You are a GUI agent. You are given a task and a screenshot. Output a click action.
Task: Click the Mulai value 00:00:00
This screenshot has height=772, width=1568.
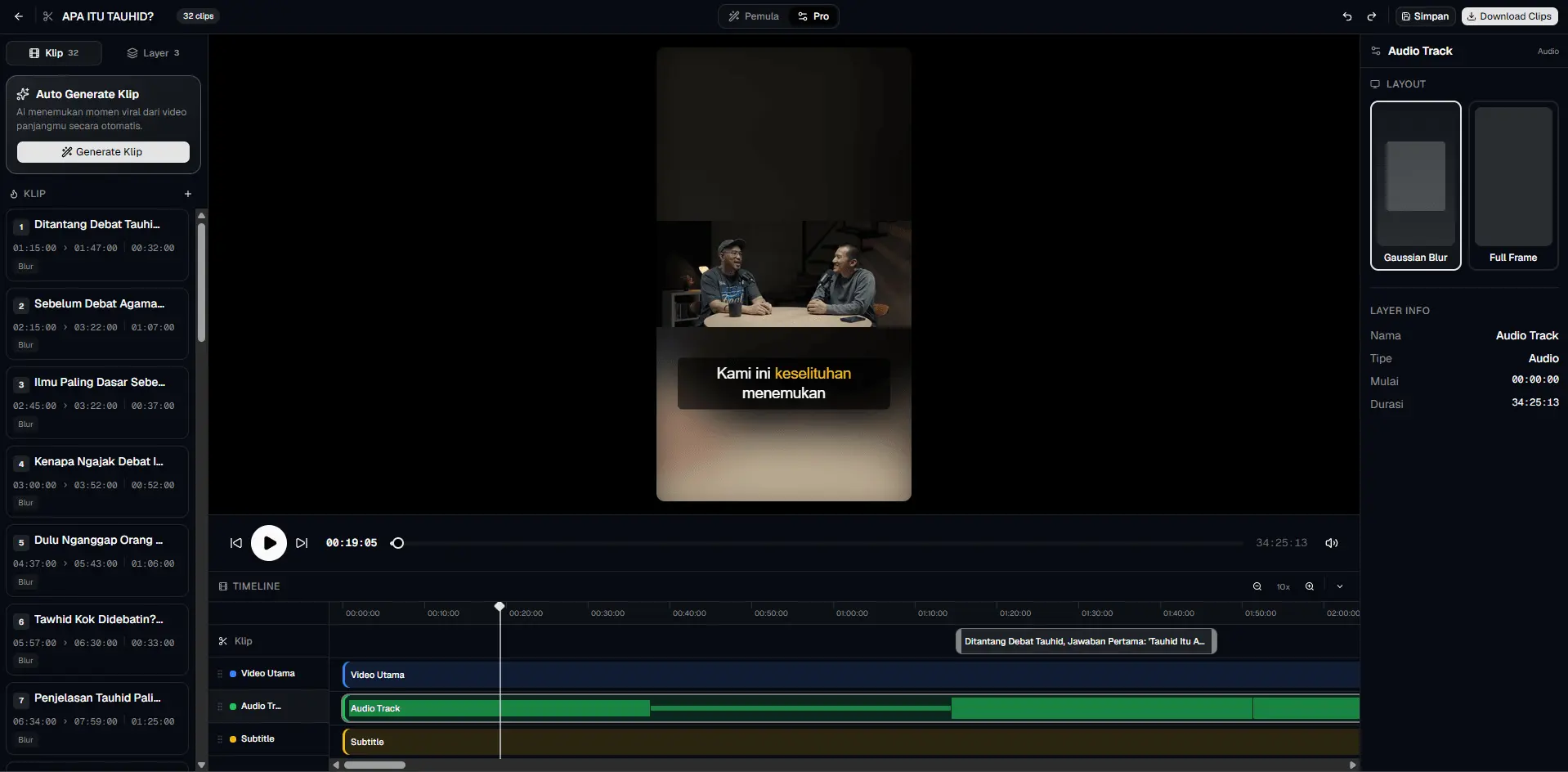1535,379
